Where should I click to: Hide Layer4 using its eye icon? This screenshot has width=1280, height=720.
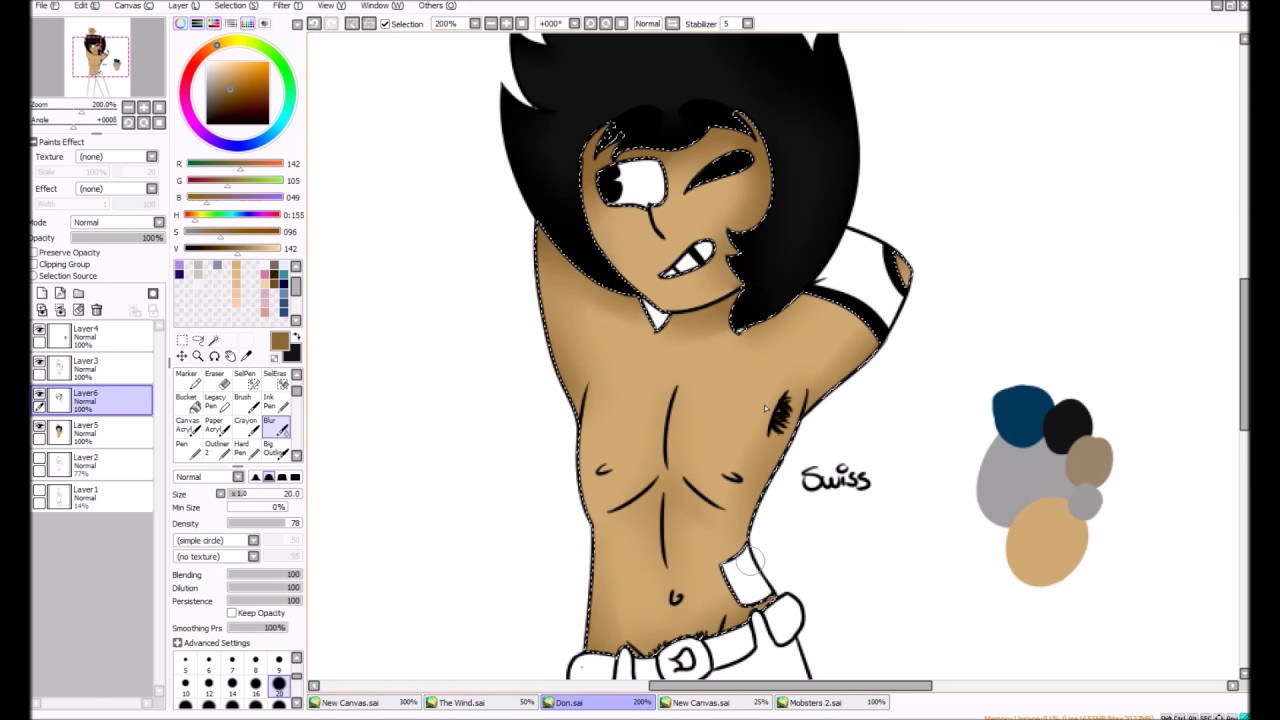point(40,330)
